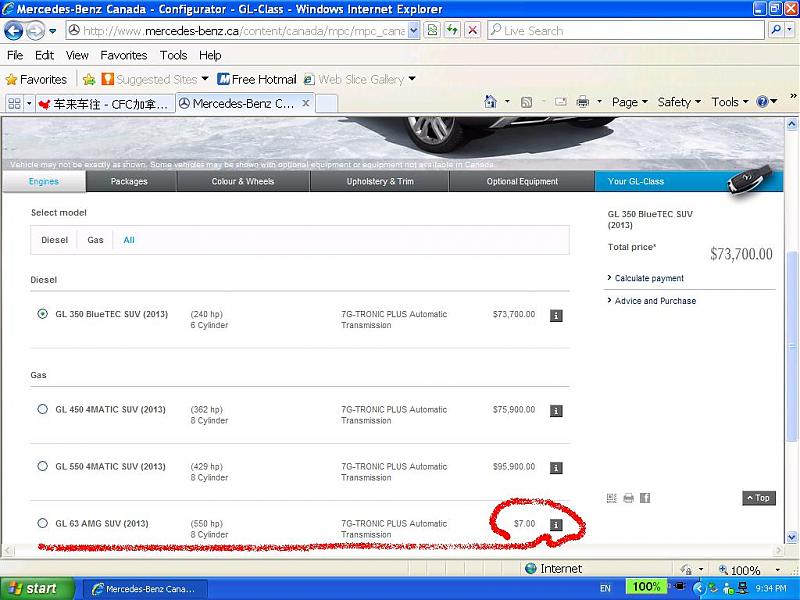Go back using the browser Back arrow
This screenshot has height=600, width=800.
pyautogui.click(x=14, y=31)
